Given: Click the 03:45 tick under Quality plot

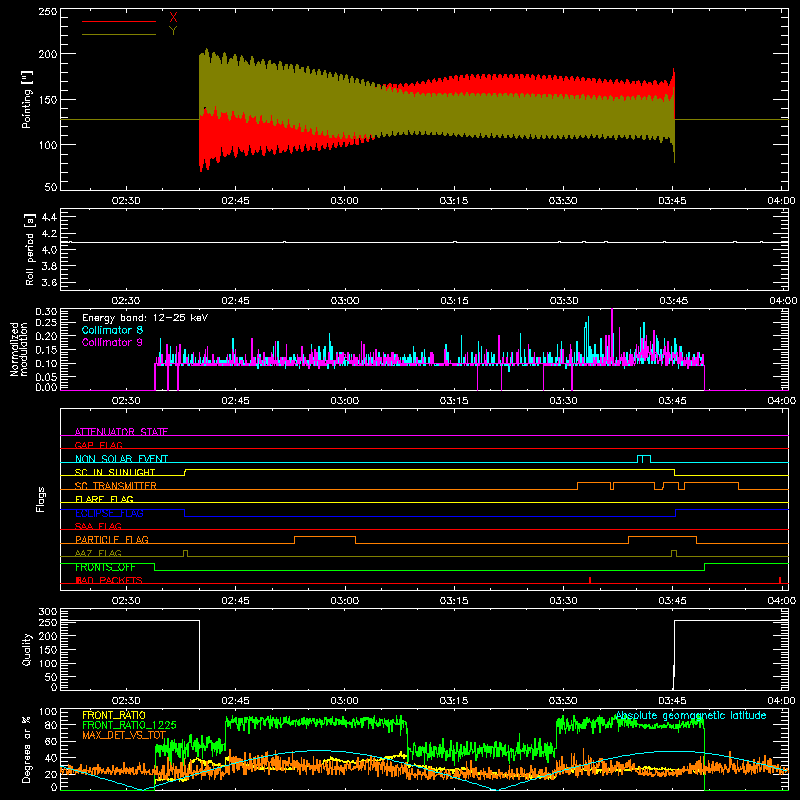Looking at the screenshot, I should 672,701.
